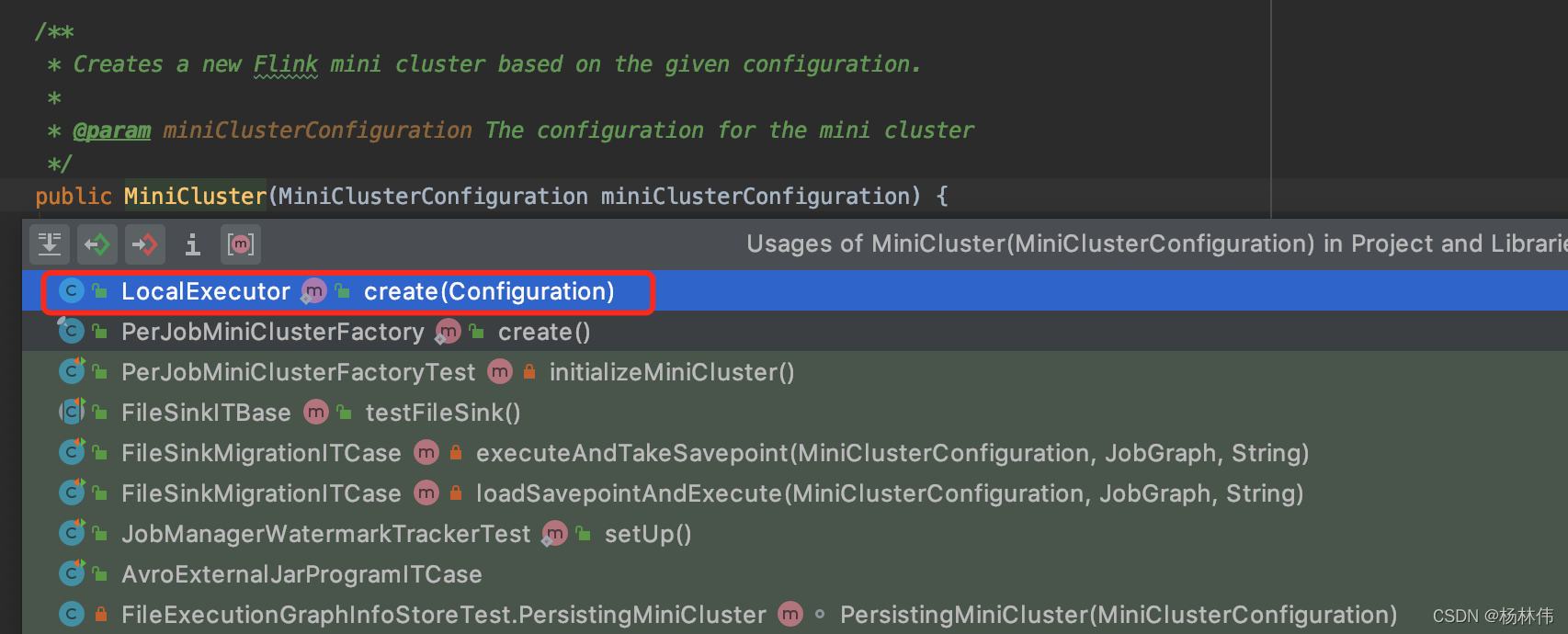Click the method icon before create(Configuration)

(313, 291)
